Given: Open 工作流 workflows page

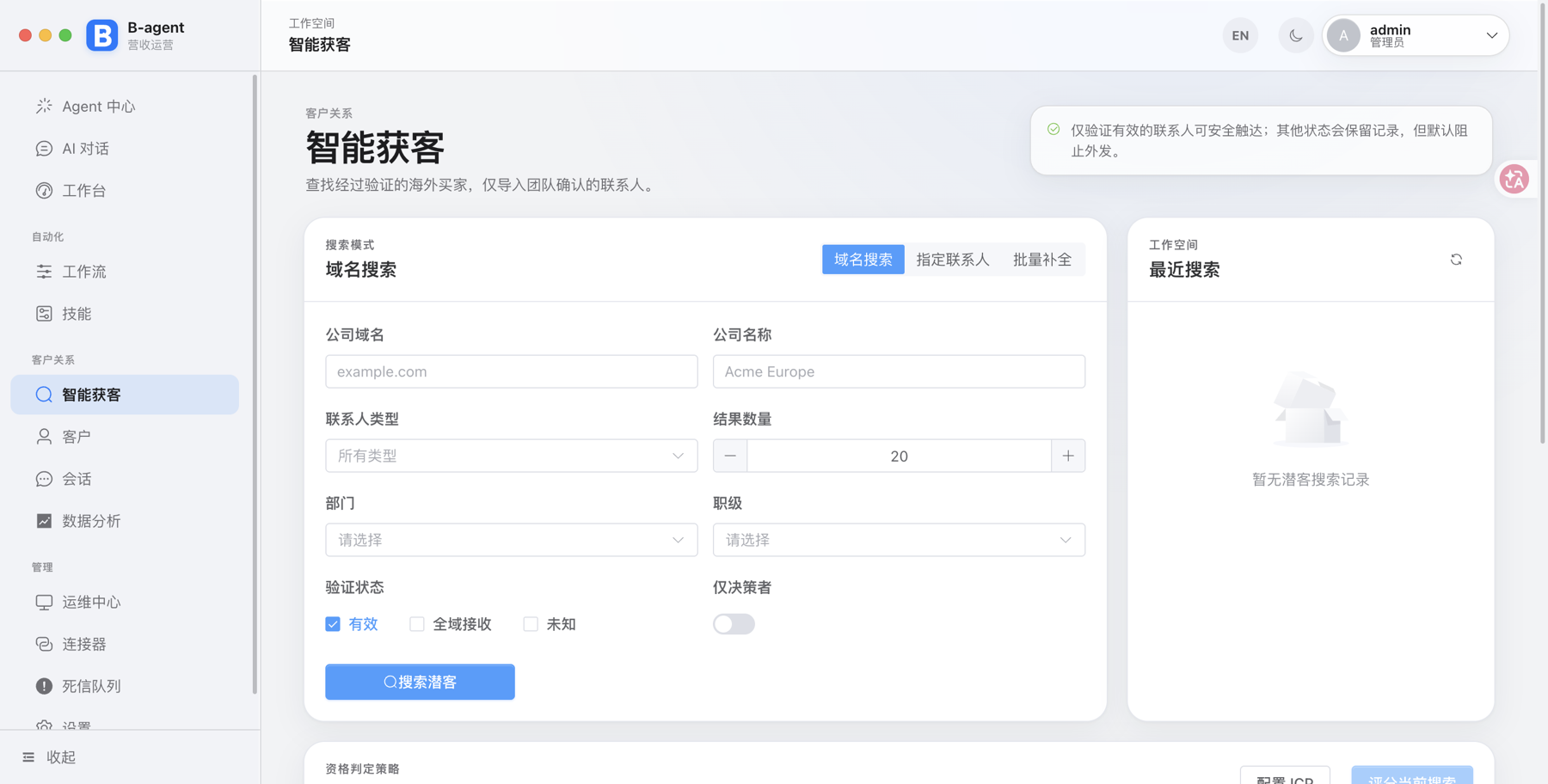Looking at the screenshot, I should pyautogui.click(x=125, y=272).
